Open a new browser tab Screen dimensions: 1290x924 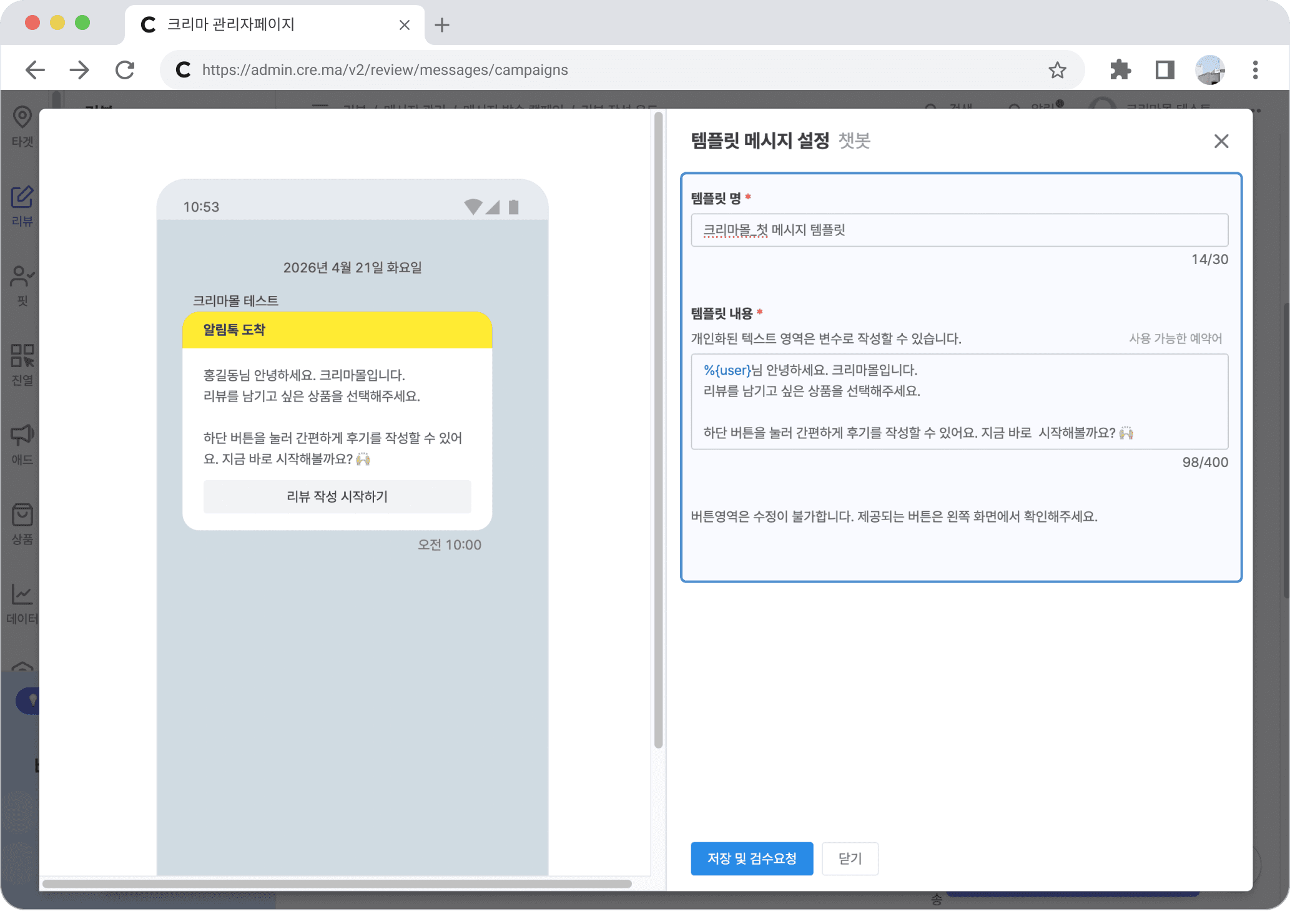point(442,25)
